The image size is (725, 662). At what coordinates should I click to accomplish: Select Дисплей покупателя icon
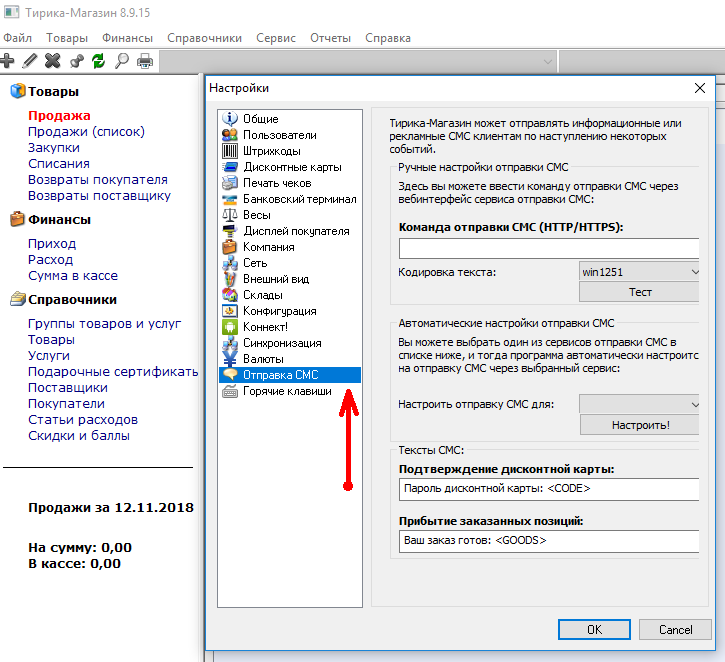pyautogui.click(x=230, y=231)
